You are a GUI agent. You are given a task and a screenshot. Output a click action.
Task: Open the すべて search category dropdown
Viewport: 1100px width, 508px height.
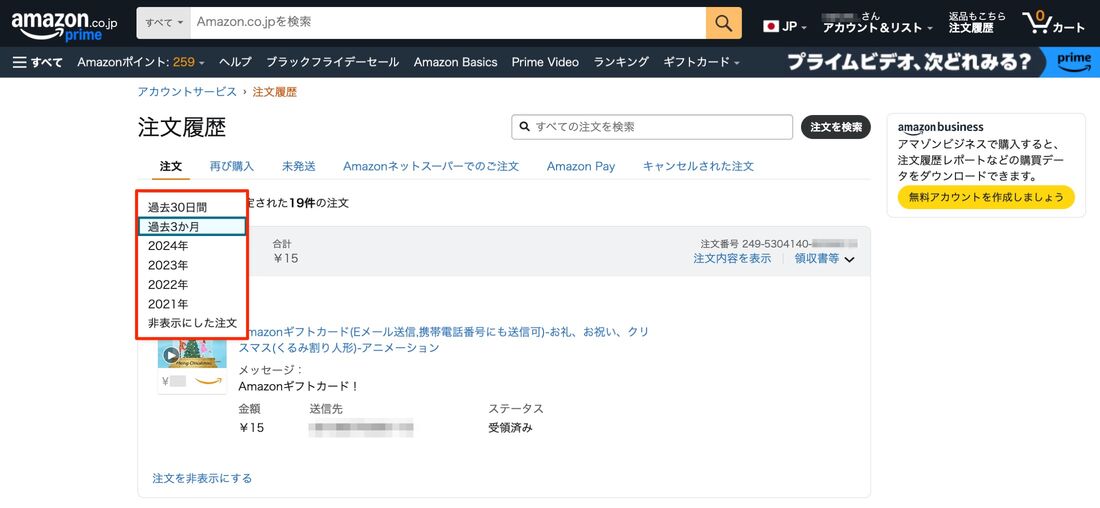[163, 23]
